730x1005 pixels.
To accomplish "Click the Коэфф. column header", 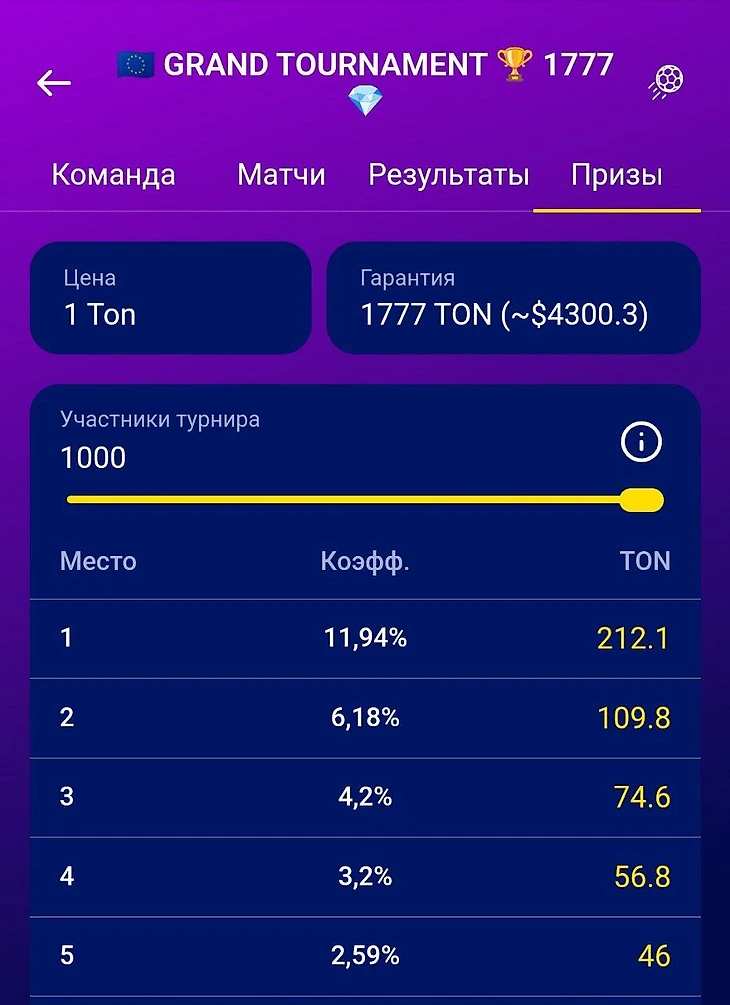I will point(365,561).
